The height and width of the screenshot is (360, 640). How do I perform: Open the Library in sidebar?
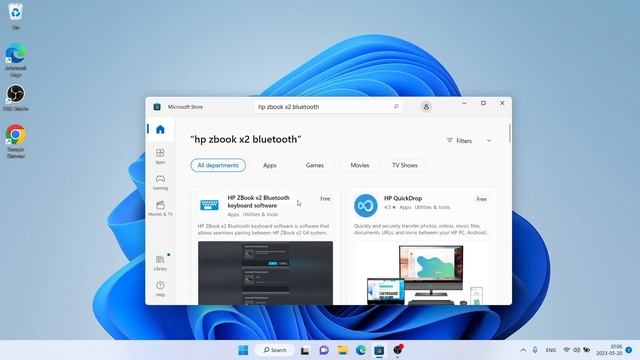coord(160,263)
